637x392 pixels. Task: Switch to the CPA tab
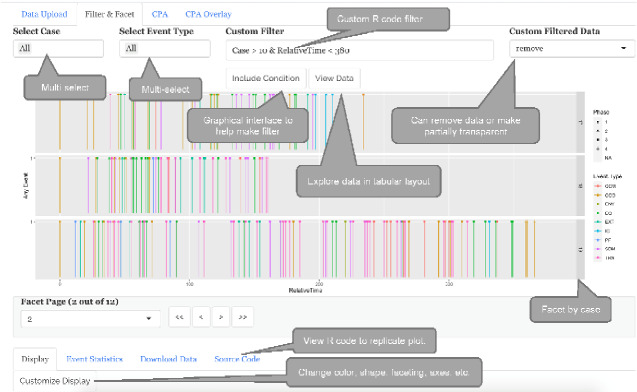[x=160, y=14]
